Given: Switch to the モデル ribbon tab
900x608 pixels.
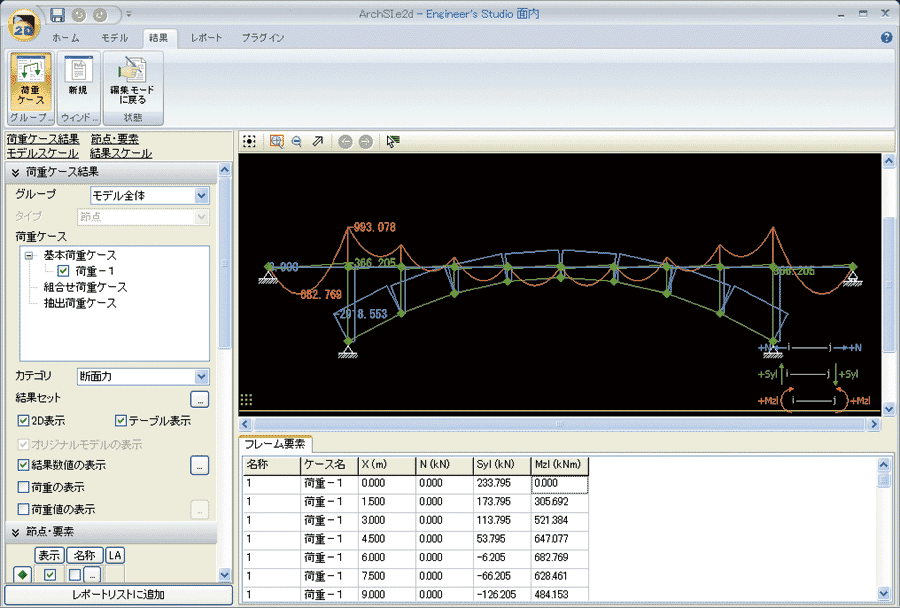Looking at the screenshot, I should (114, 38).
